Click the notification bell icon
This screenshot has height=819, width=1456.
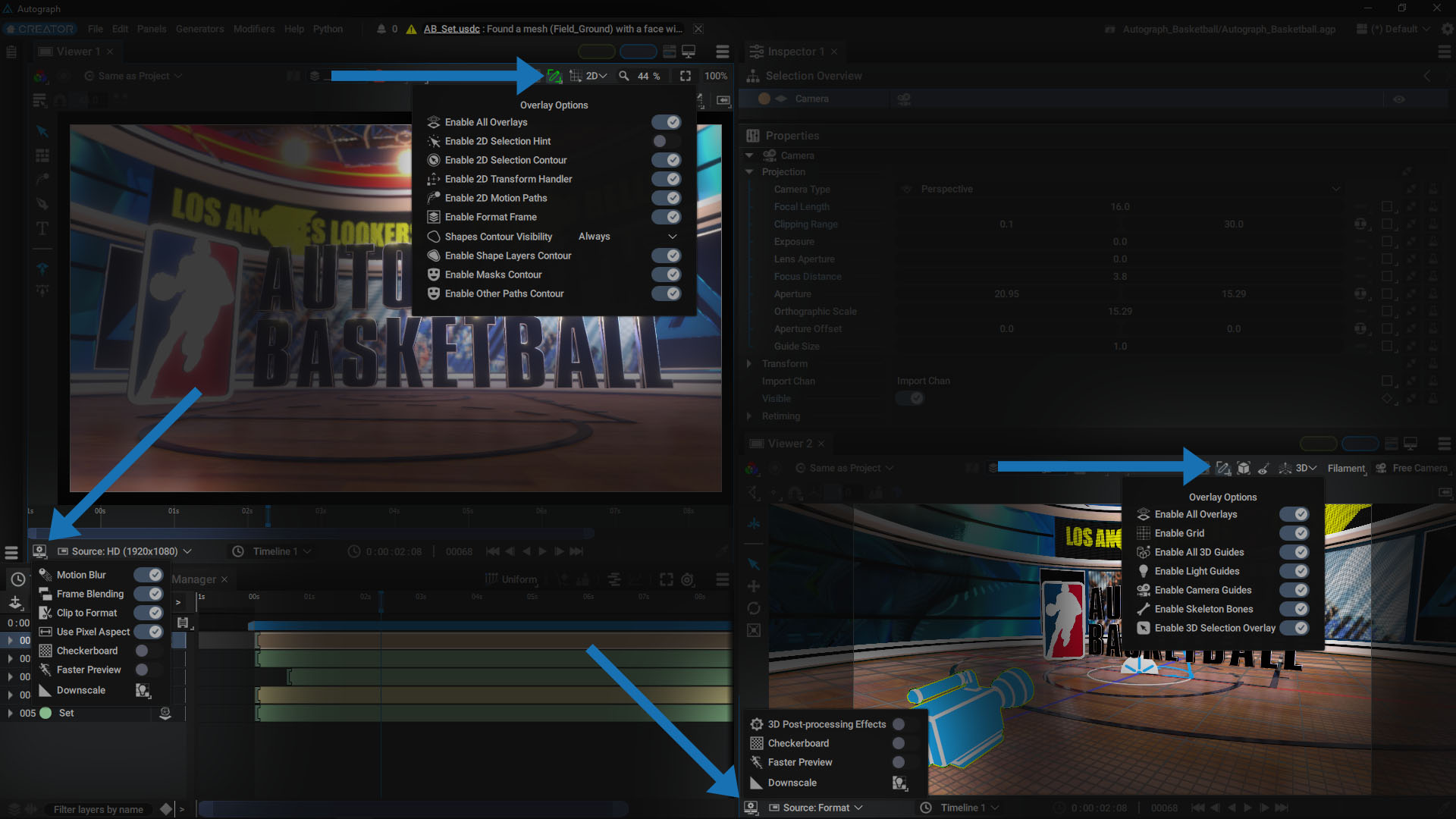[x=381, y=29]
